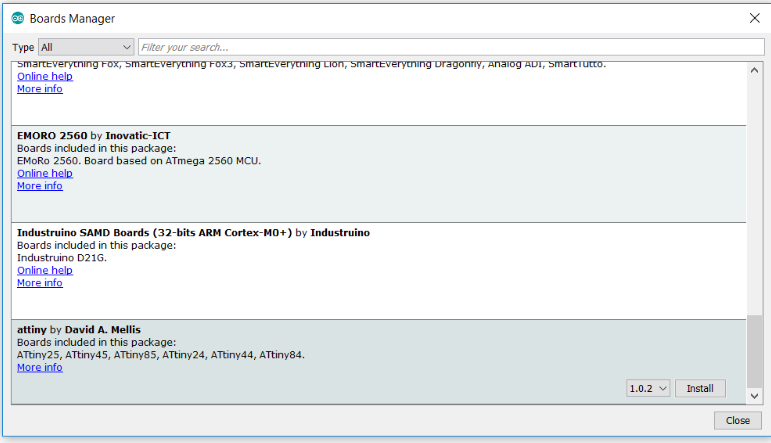Click the Close button at bottom

738,420
